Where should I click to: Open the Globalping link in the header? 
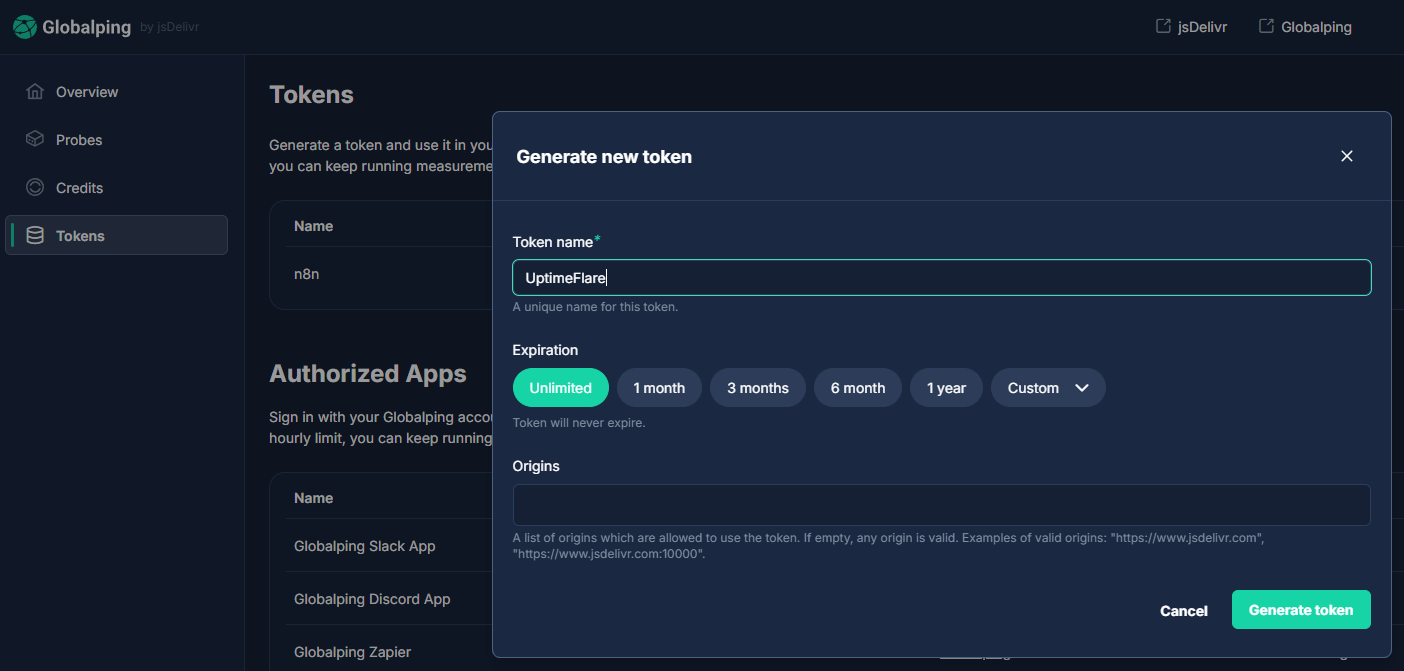(1313, 26)
